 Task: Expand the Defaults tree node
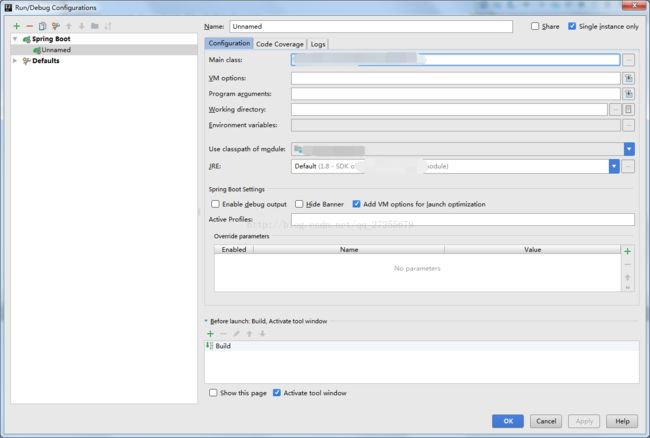click(x=15, y=60)
